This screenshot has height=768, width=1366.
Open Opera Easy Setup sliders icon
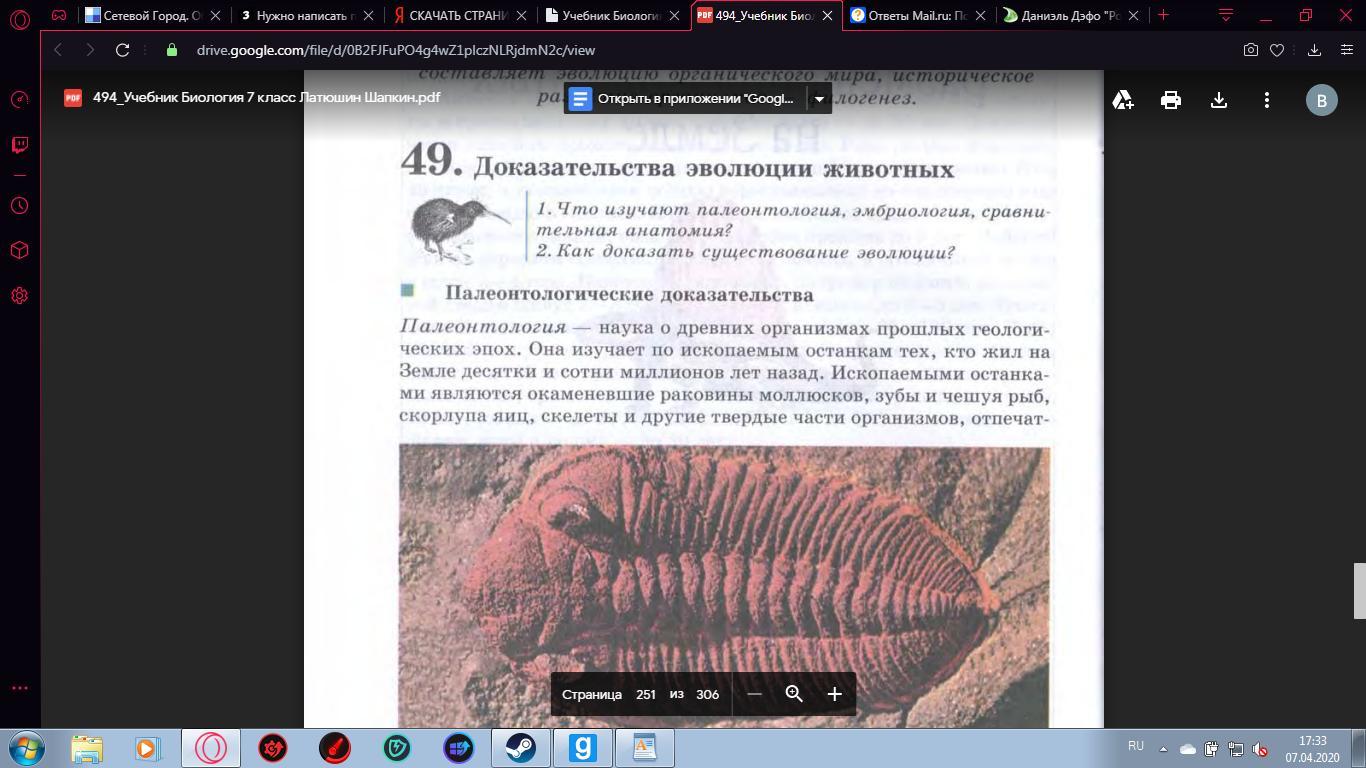(x=1347, y=50)
